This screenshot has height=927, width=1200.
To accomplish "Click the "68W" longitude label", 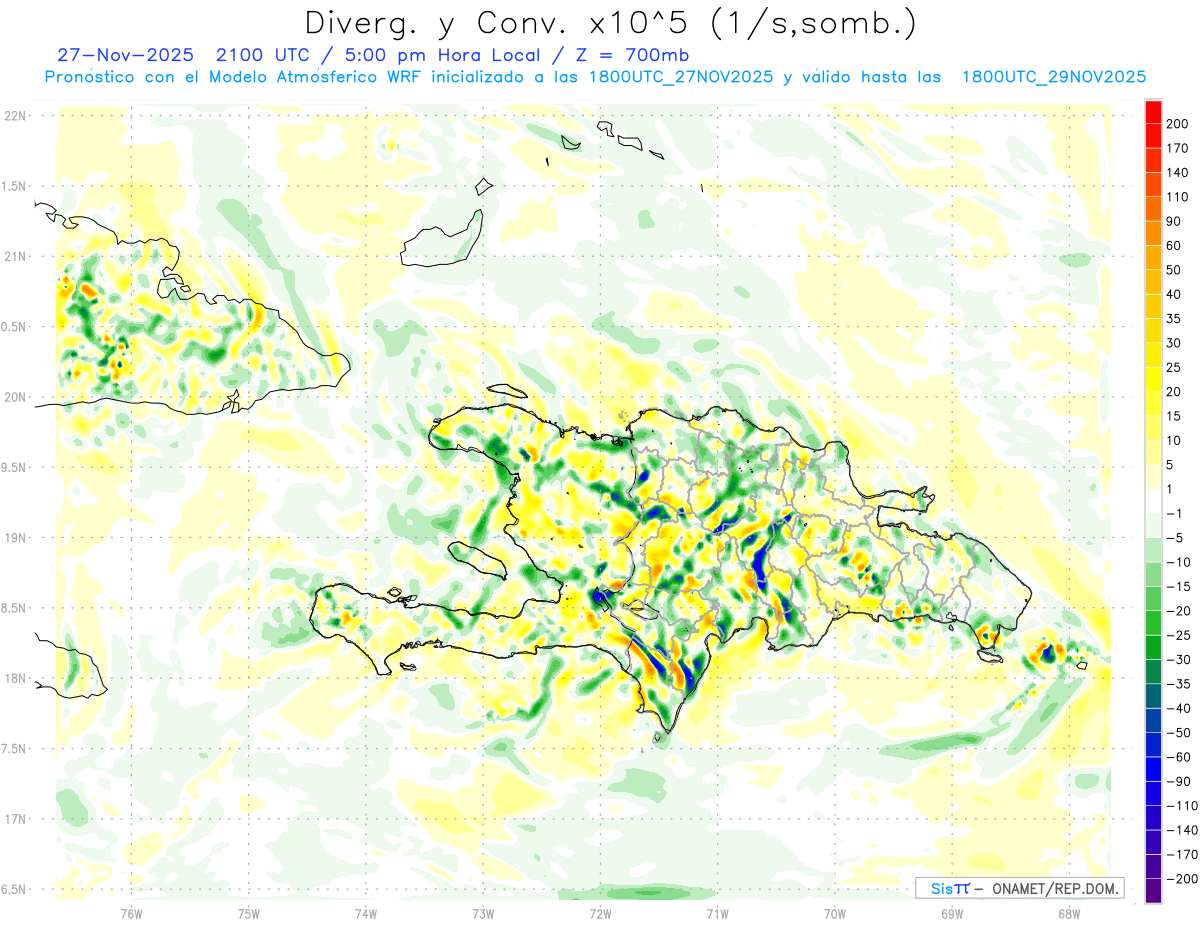I will click(x=1069, y=914).
